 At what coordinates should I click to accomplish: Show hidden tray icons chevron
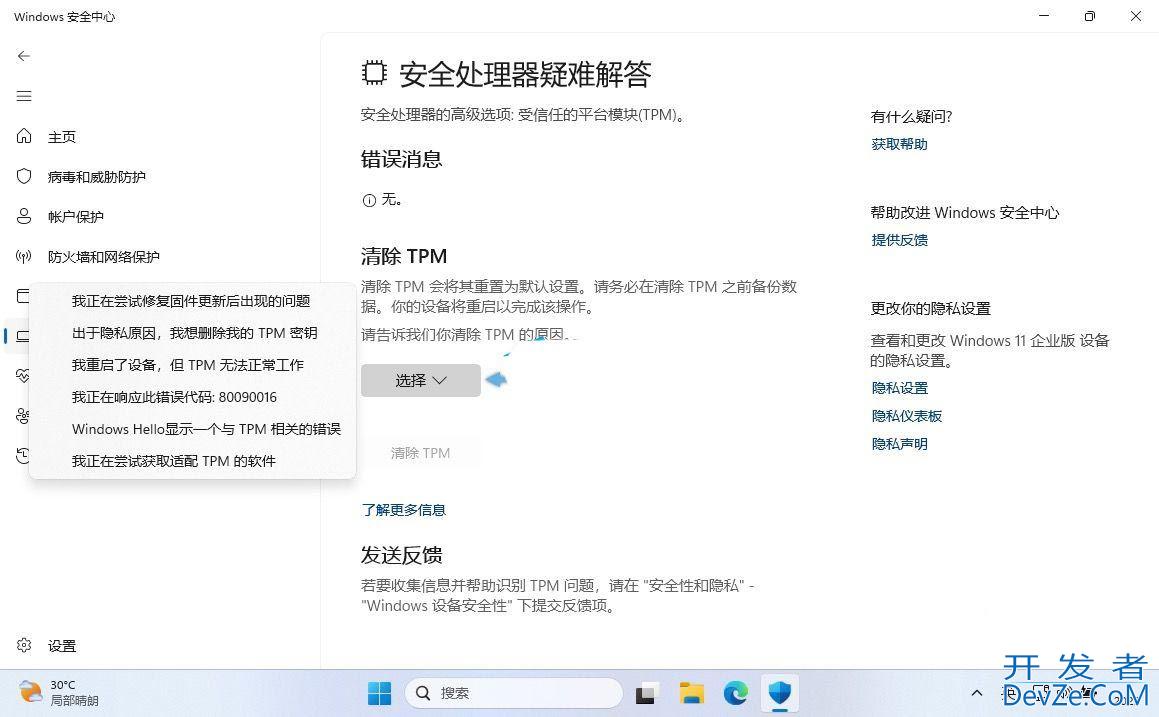[976, 693]
